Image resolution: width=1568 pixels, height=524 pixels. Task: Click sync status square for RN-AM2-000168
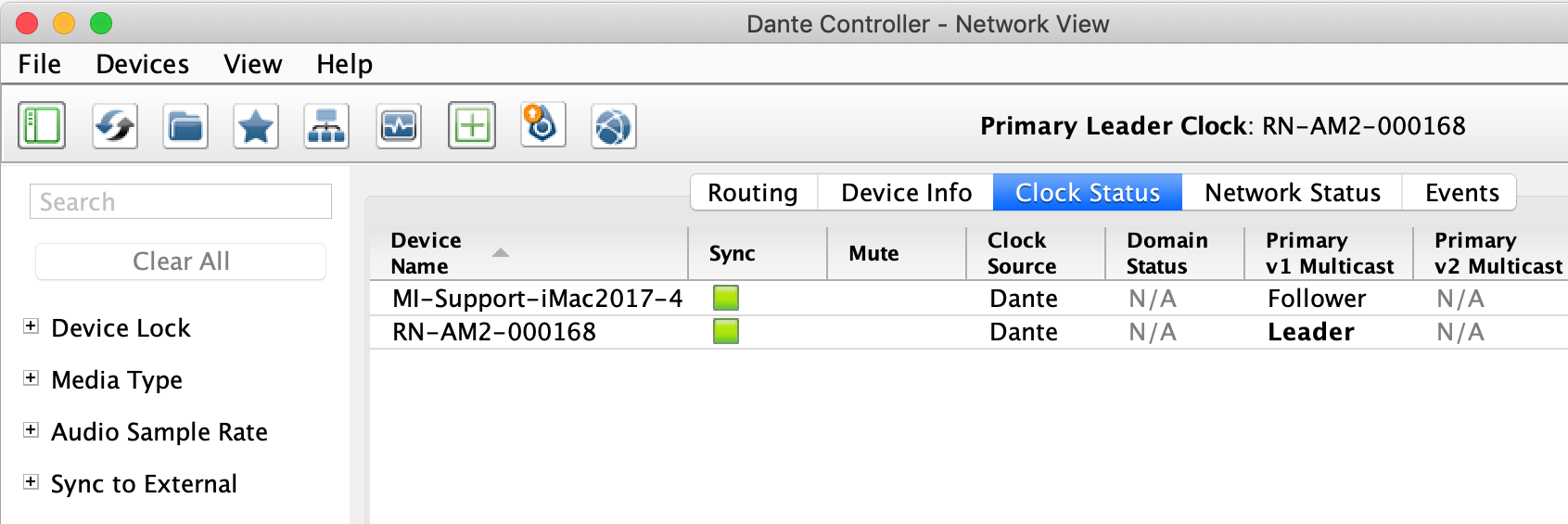[x=726, y=331]
